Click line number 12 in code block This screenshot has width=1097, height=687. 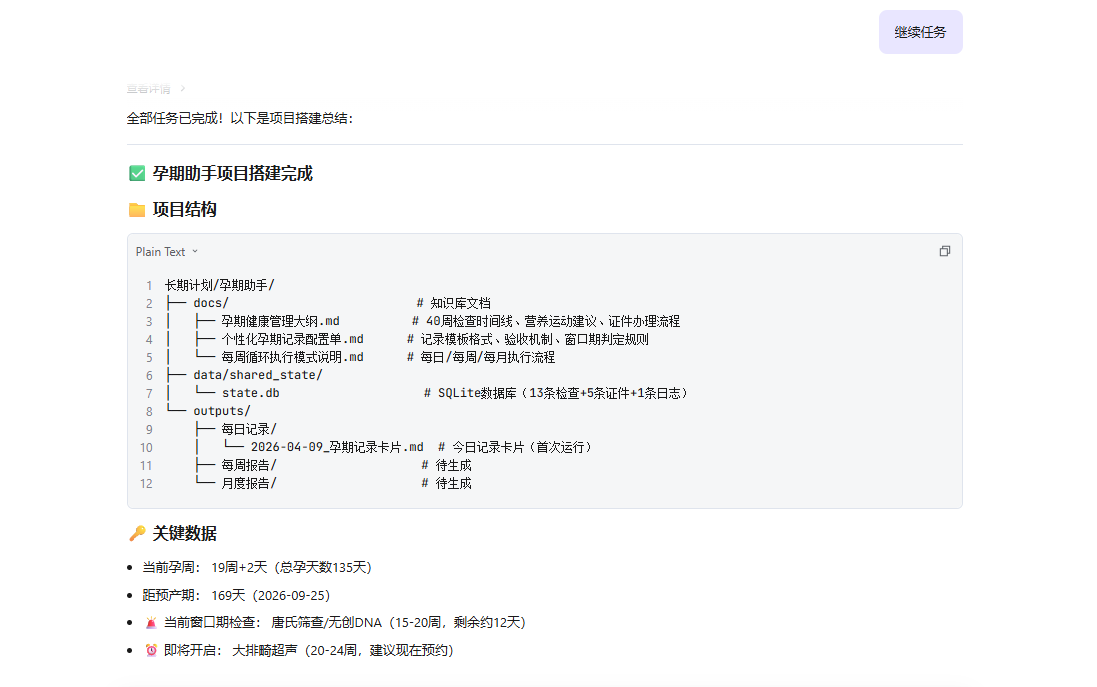(146, 484)
